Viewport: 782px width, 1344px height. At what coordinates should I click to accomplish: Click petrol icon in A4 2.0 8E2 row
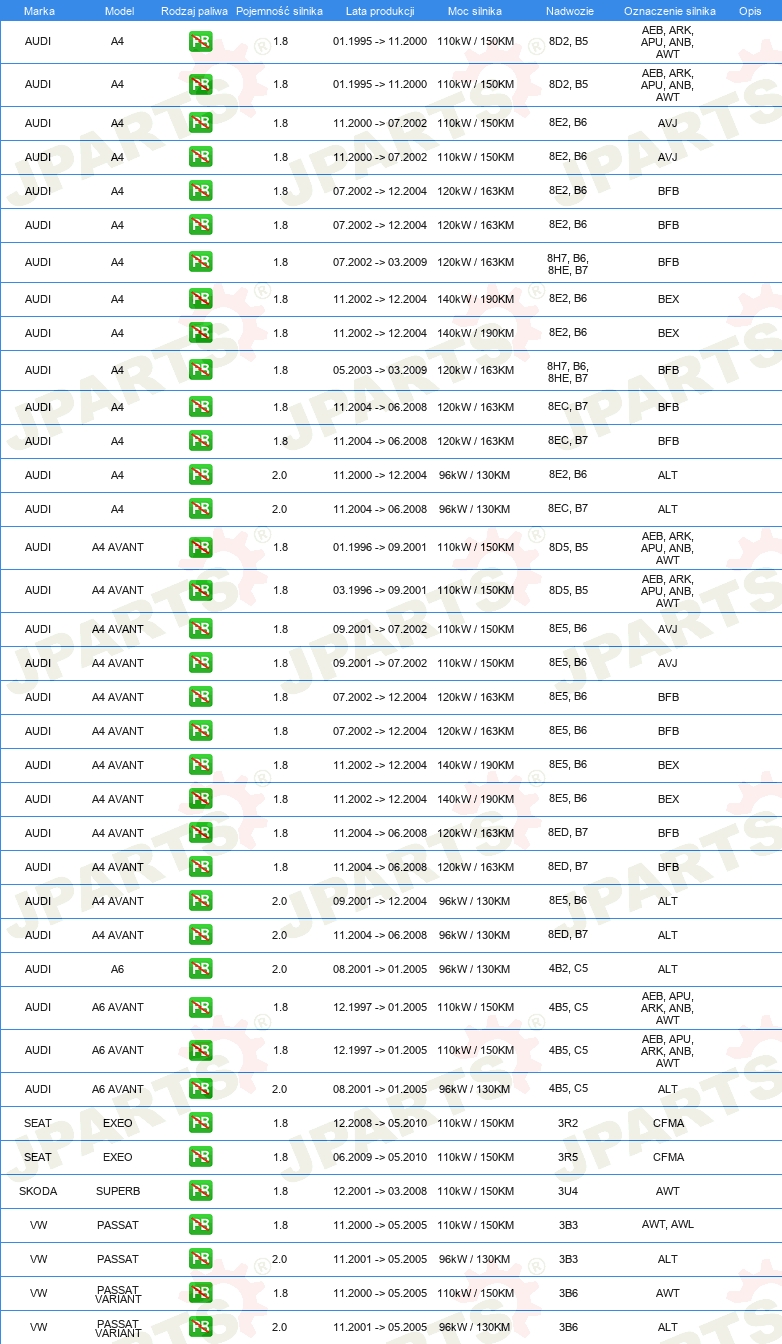pyautogui.click(x=200, y=475)
